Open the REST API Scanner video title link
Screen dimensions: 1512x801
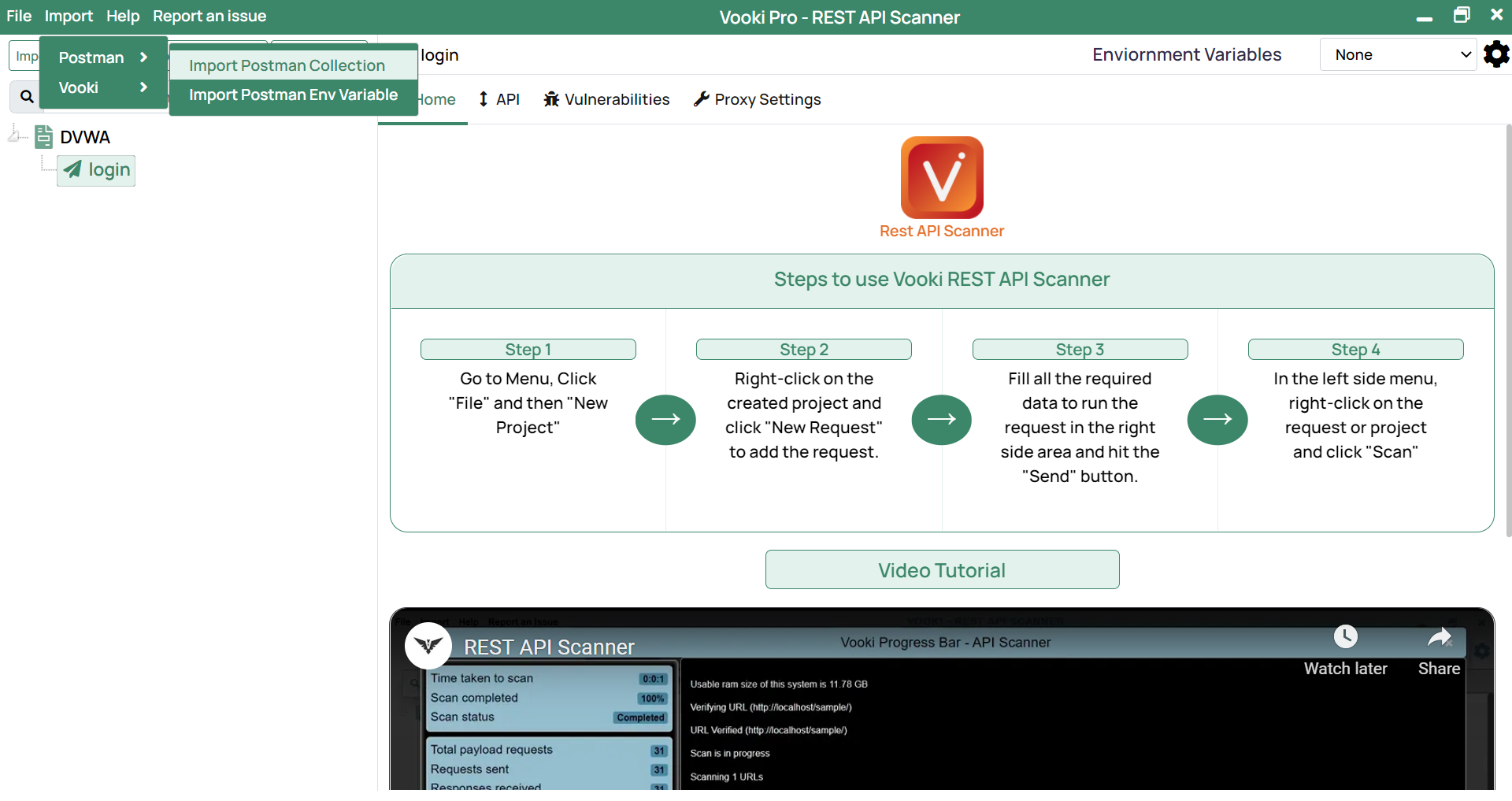click(x=549, y=647)
